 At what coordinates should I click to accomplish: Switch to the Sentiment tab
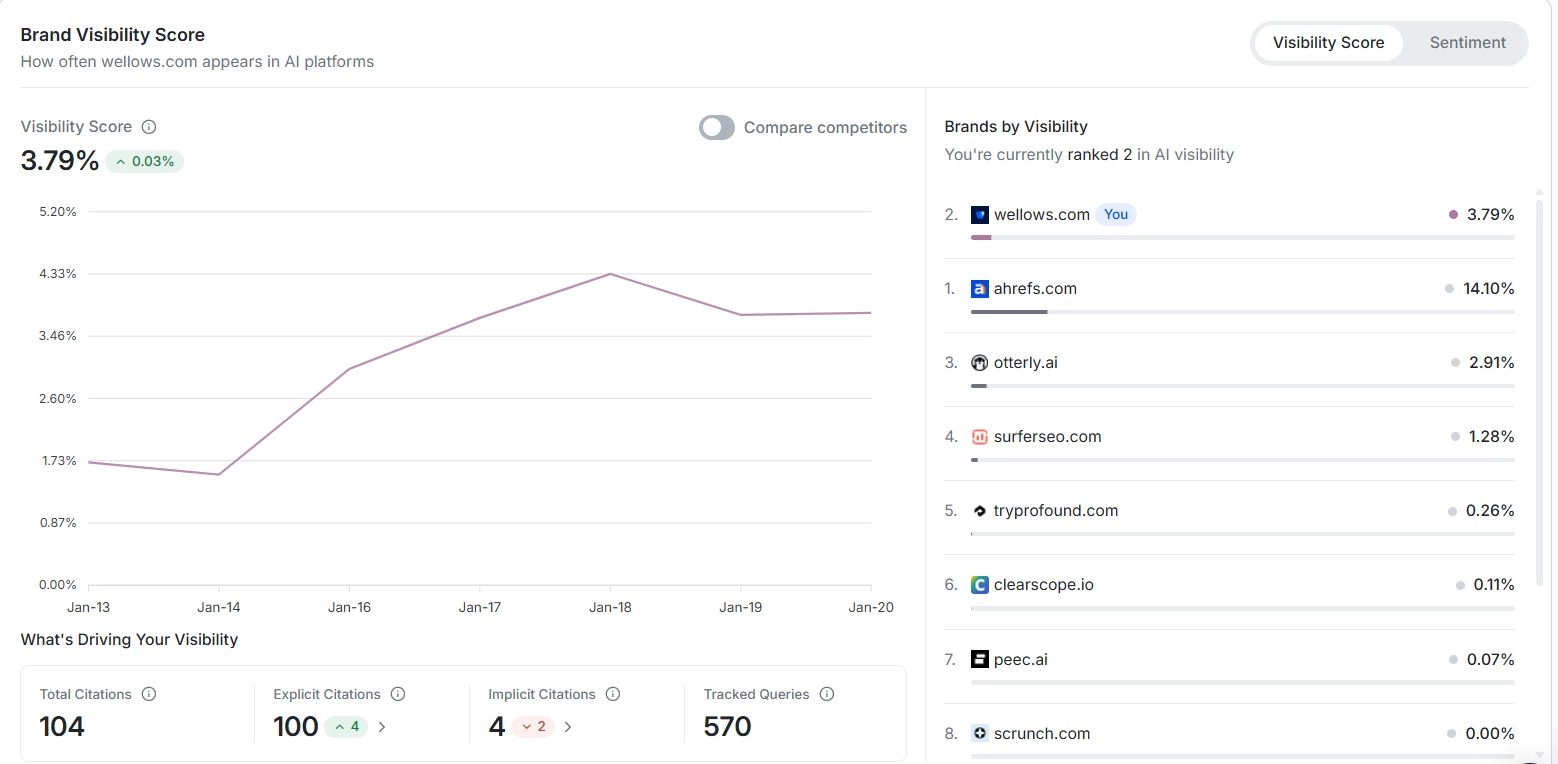tap(1467, 43)
